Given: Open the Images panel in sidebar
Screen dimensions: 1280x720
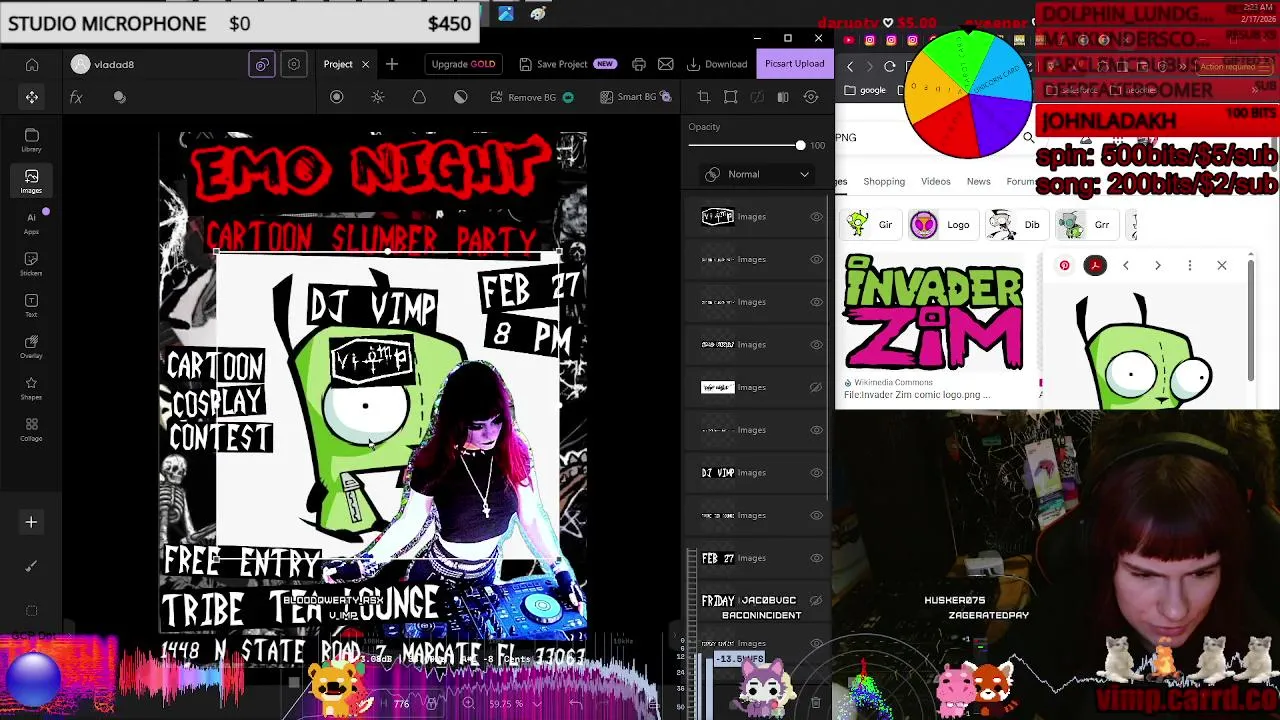Looking at the screenshot, I should 32,181.
